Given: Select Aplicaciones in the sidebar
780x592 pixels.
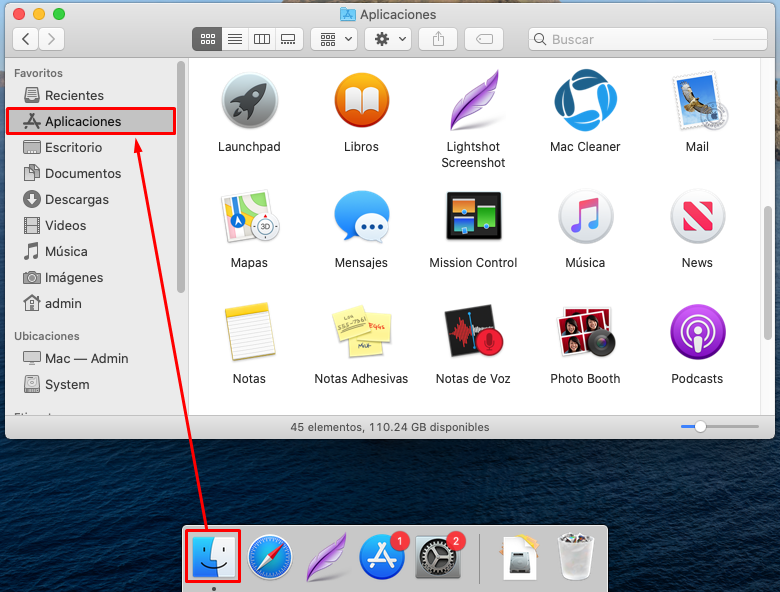Looking at the screenshot, I should pyautogui.click(x=91, y=121).
